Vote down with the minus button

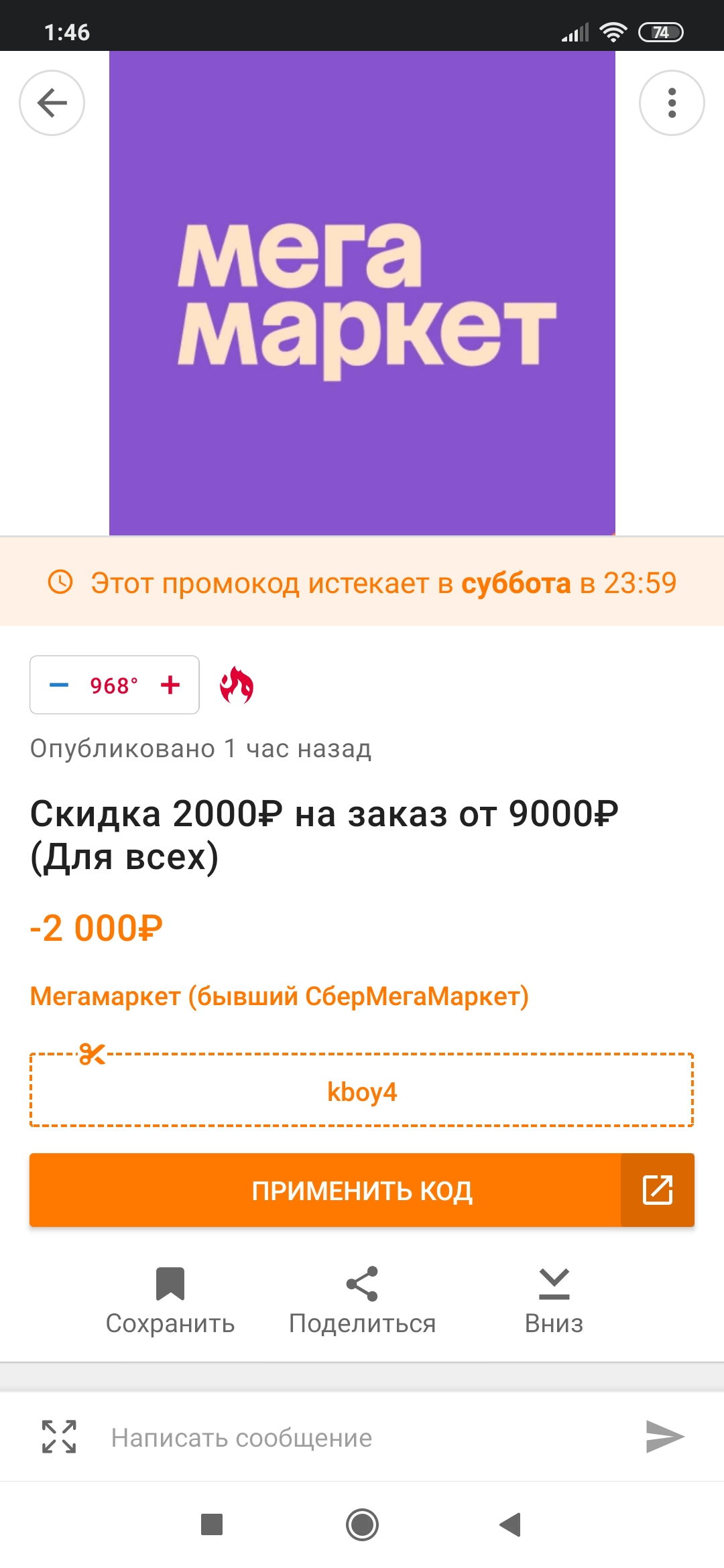coord(59,685)
